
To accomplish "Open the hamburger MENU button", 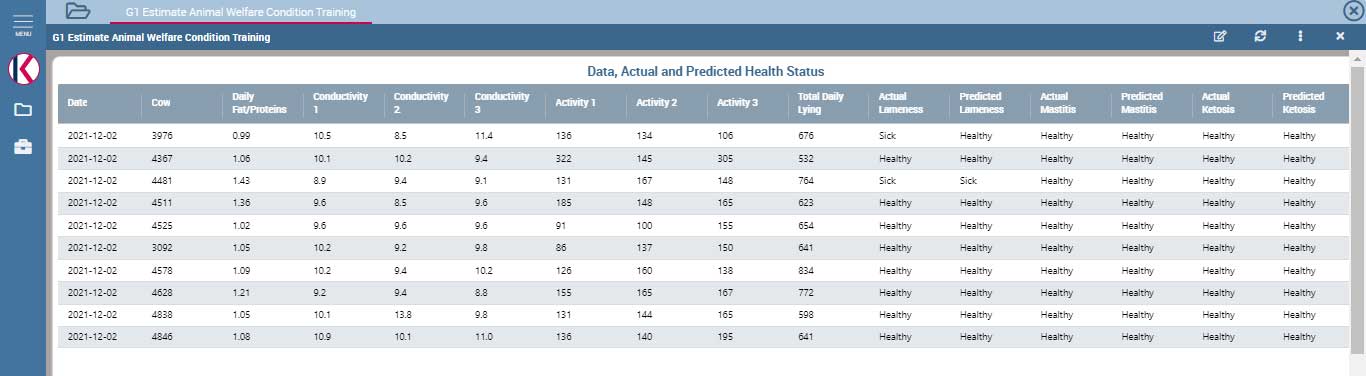I will [22, 24].
